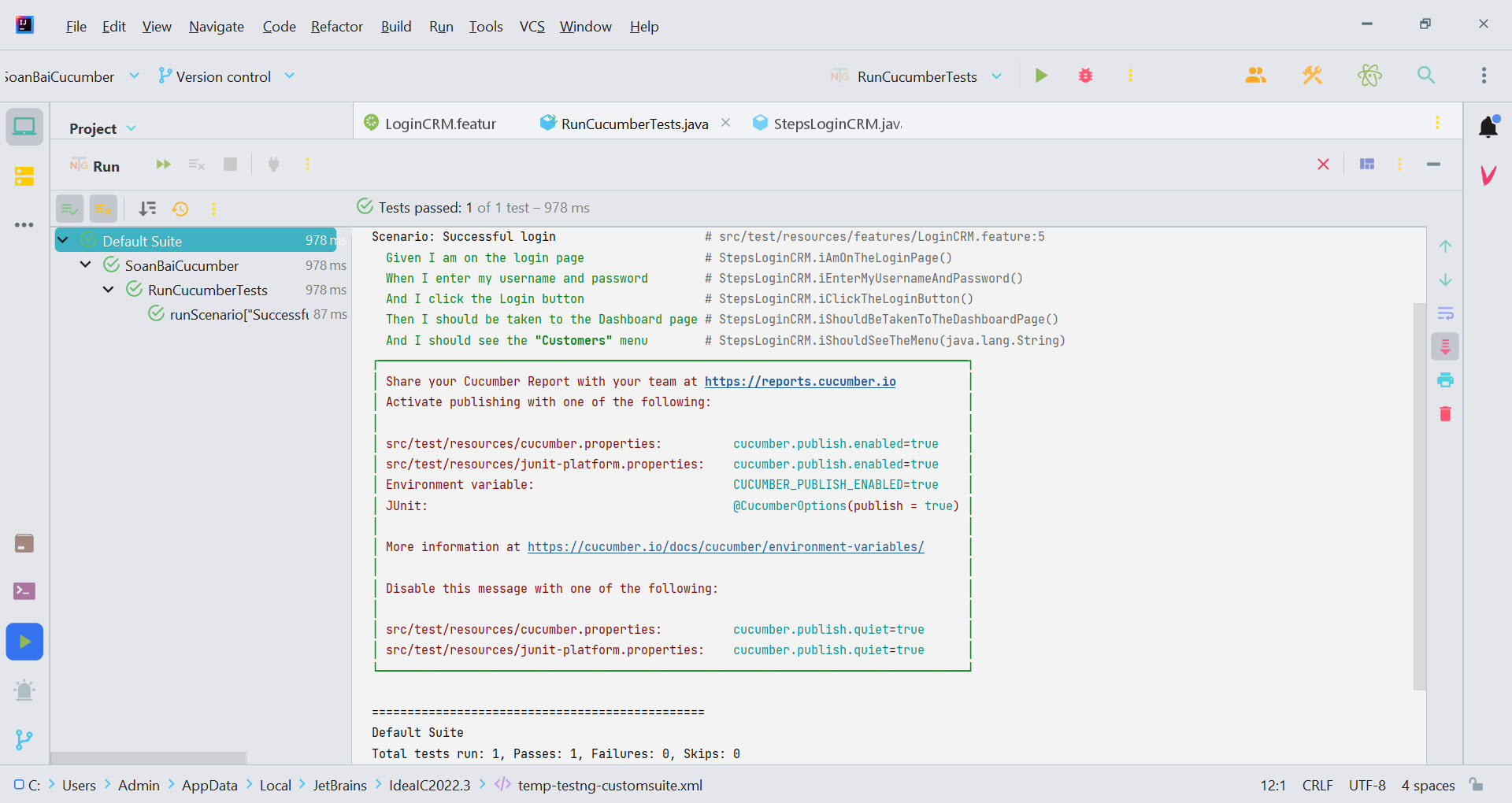Open editor tabs more options kebab

[x=1437, y=123]
